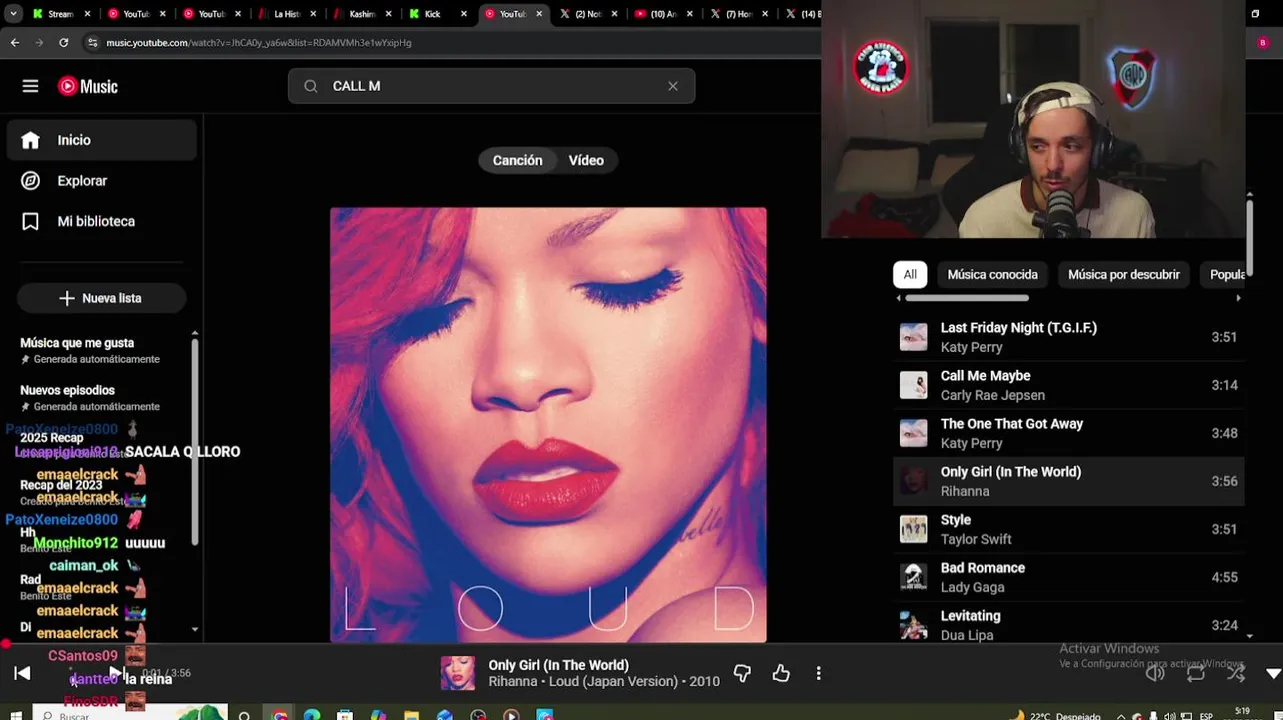Switch to the Stream browser tab

pyautogui.click(x=61, y=14)
